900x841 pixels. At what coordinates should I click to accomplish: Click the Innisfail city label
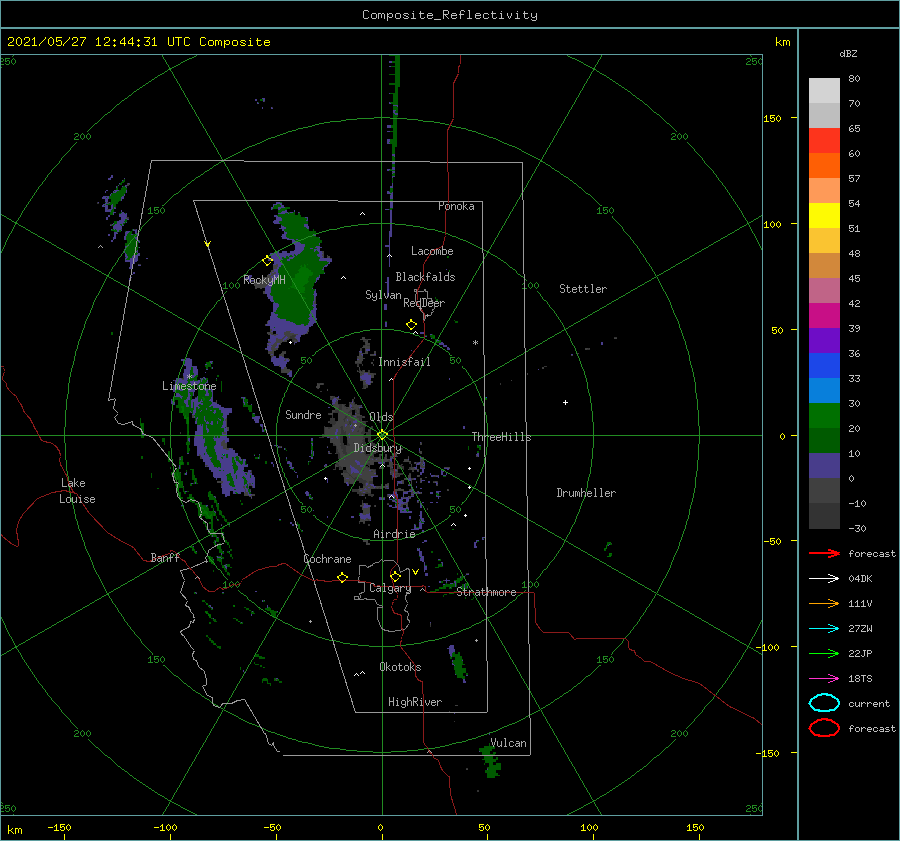click(x=404, y=362)
